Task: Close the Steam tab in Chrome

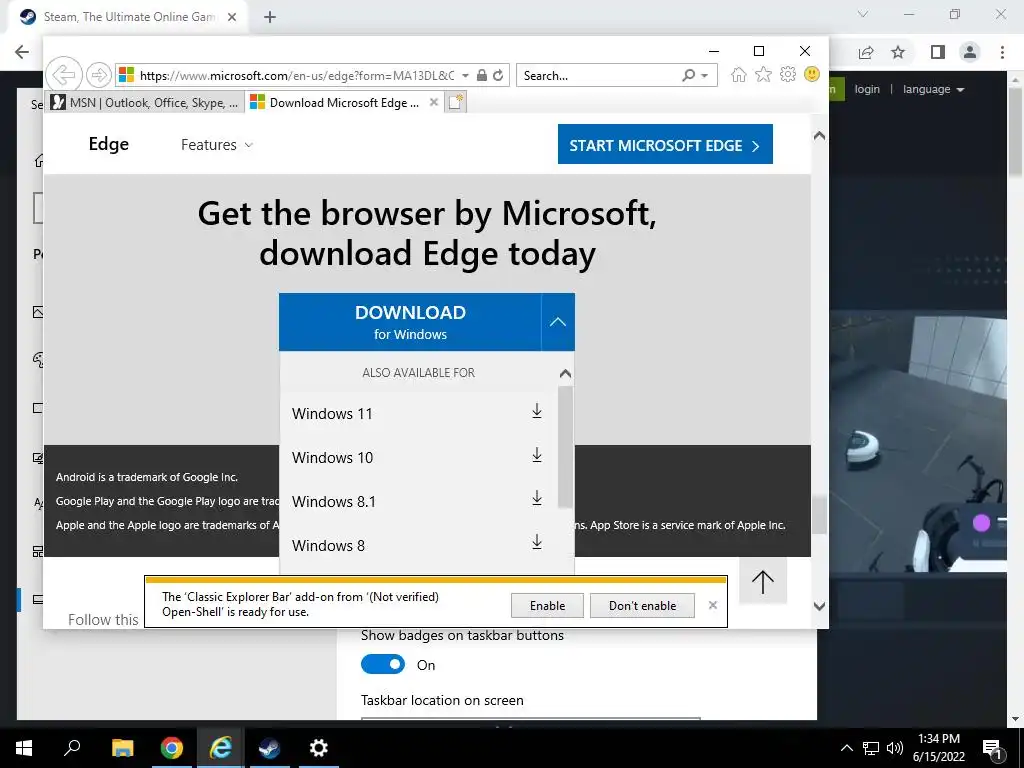Action: (232, 17)
